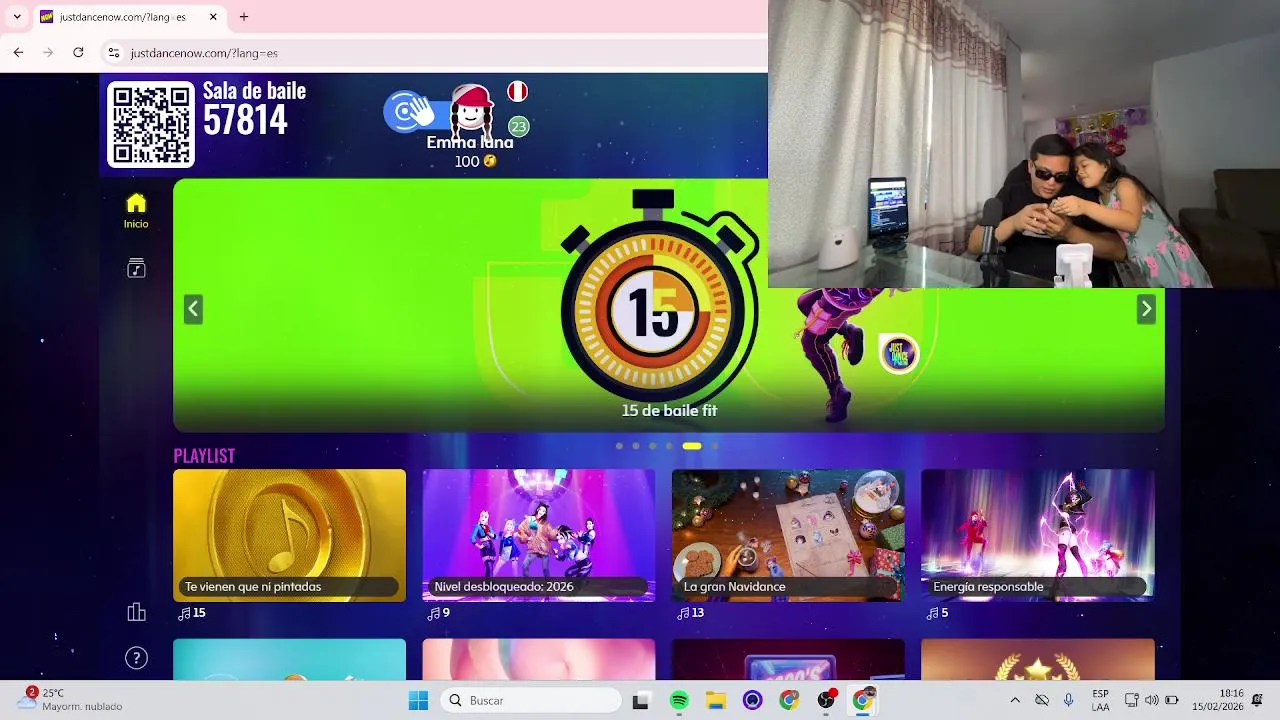The image size is (1280, 720).
Task: Click the green level 23 badge
Action: point(518,126)
